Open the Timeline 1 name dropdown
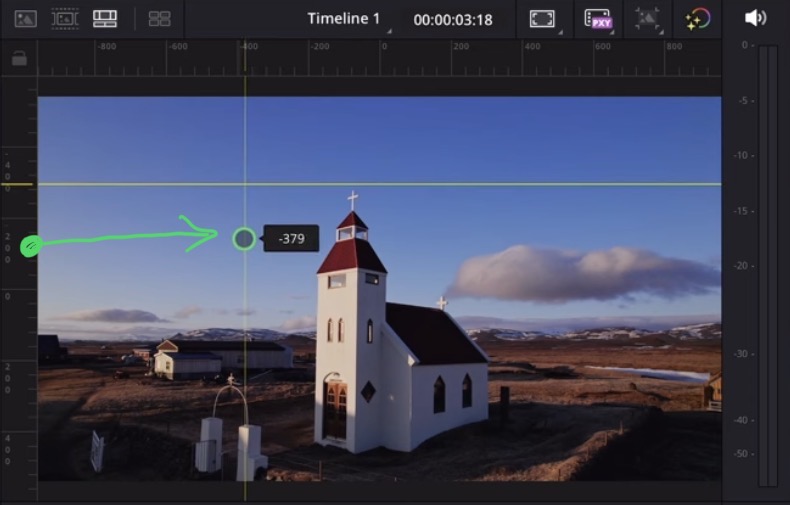This screenshot has width=790, height=505. click(346, 19)
